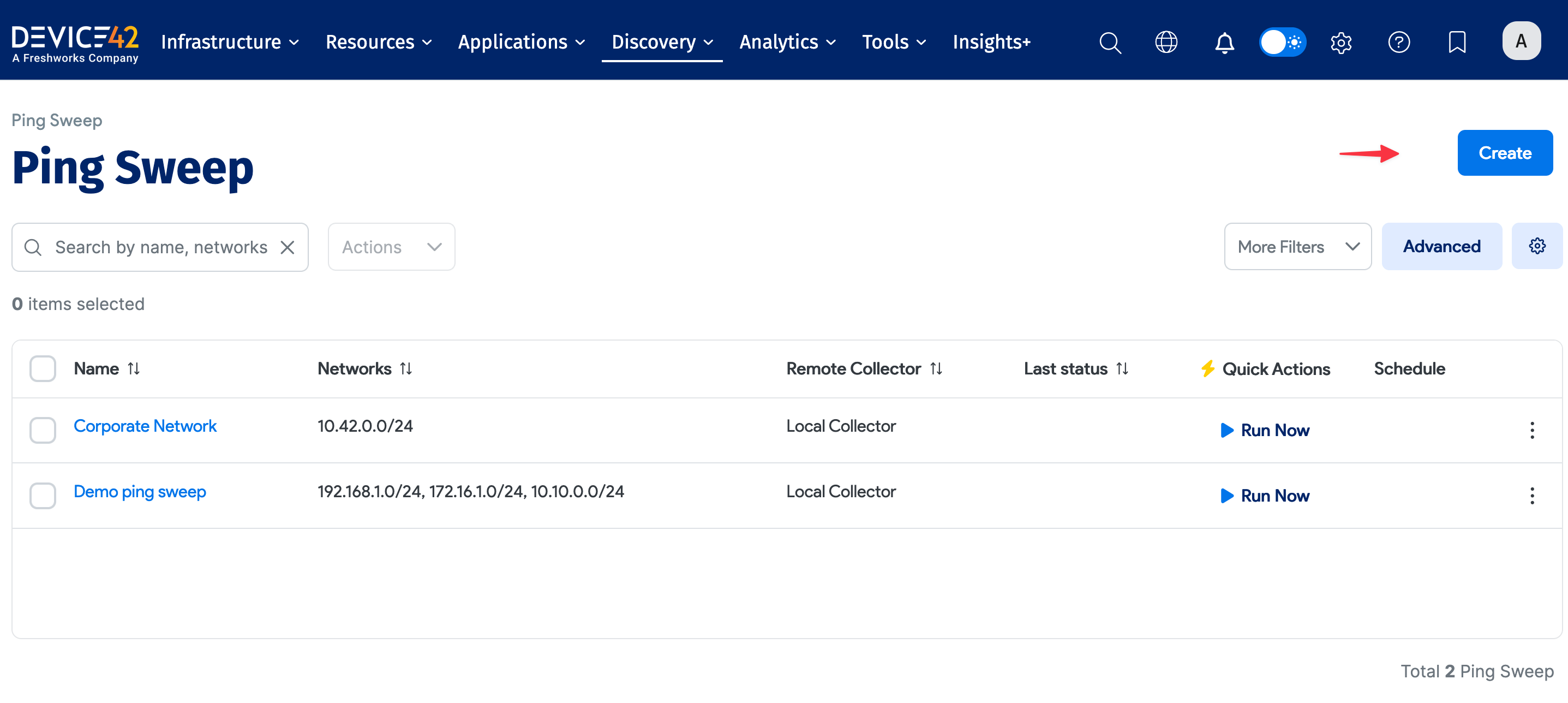
Task: Click the help question mark icon
Action: (x=1398, y=43)
